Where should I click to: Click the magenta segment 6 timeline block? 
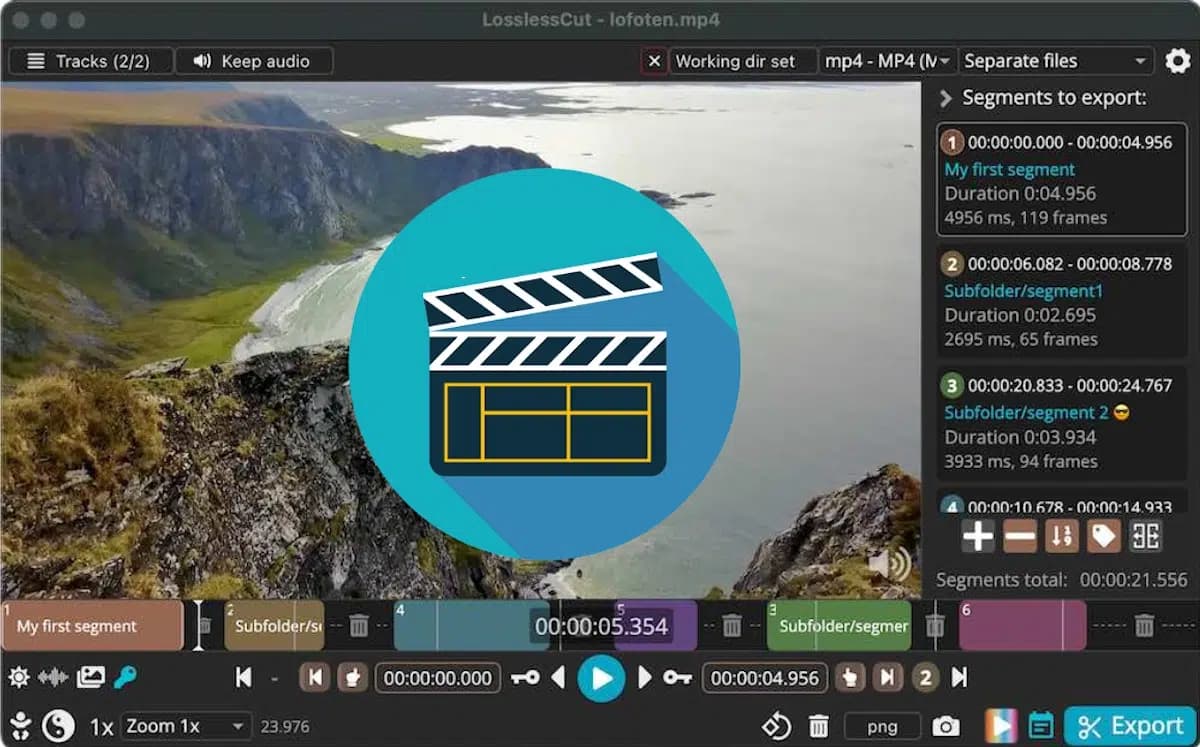pos(1023,626)
